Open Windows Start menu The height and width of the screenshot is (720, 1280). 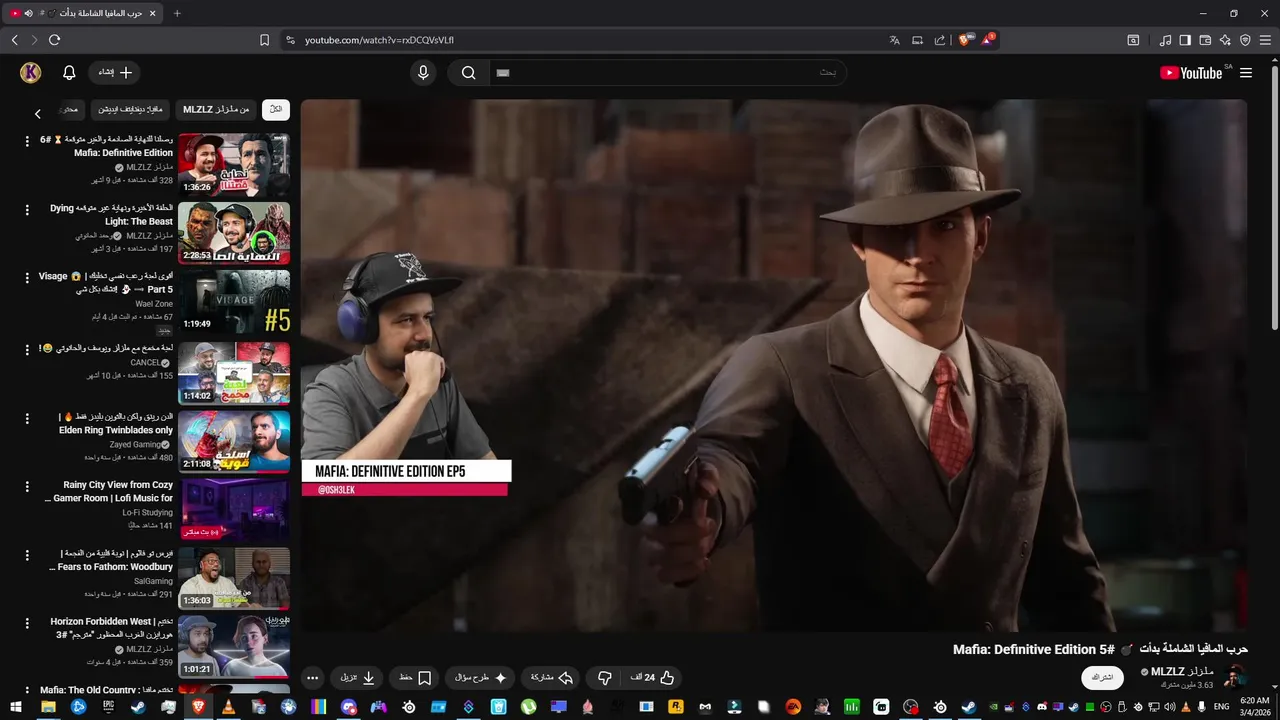pos(18,707)
